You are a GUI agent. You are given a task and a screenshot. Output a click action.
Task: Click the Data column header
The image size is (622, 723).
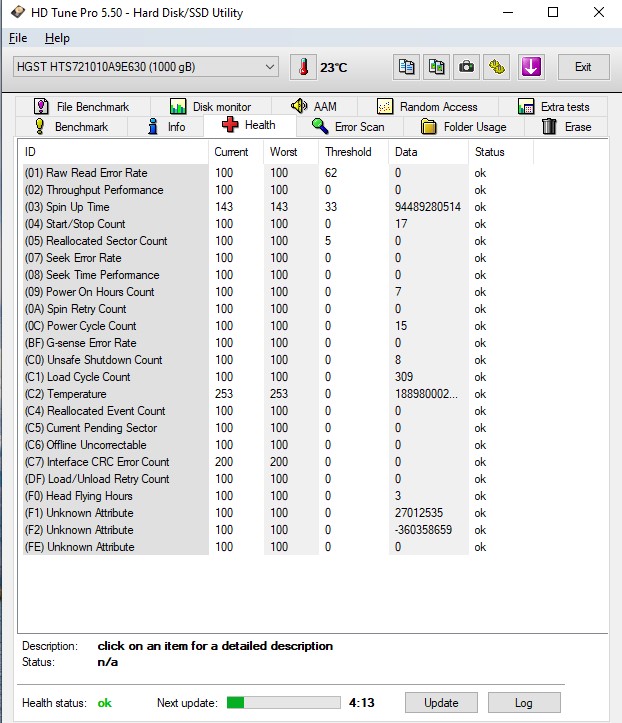click(x=428, y=152)
